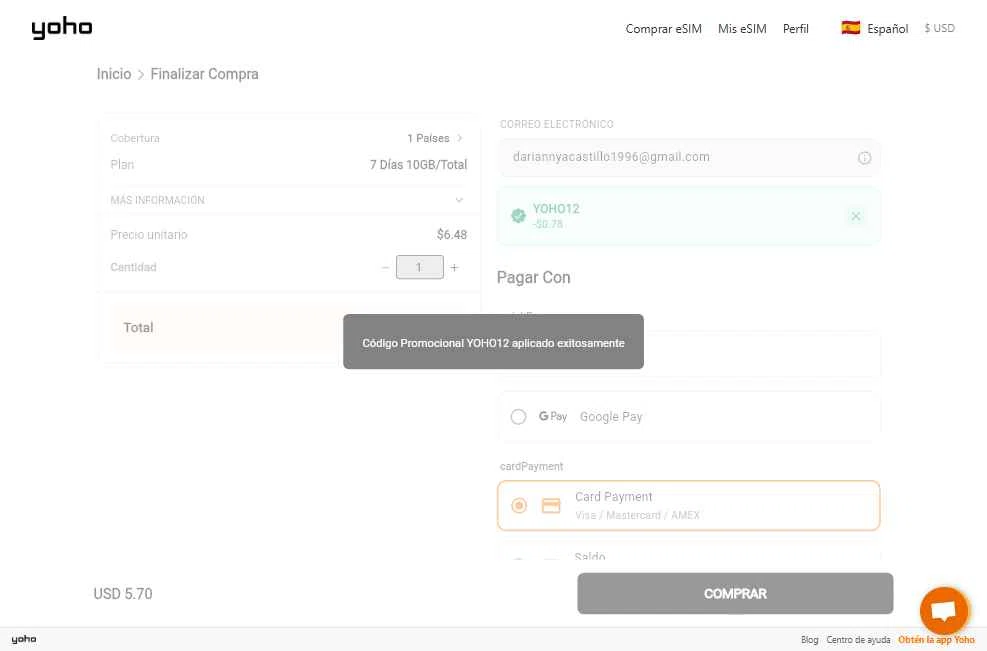Screen dimensions: 987x651
Task: Click the 'CORREO ELECTRÓNICO' field label
Action: [x=556, y=124]
